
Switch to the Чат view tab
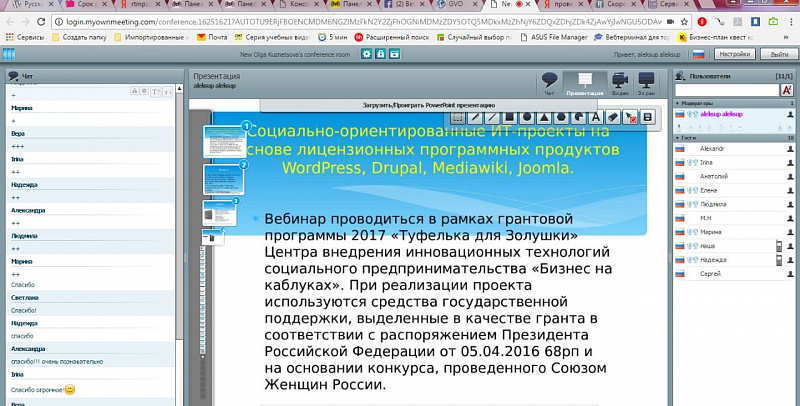pyautogui.click(x=549, y=84)
